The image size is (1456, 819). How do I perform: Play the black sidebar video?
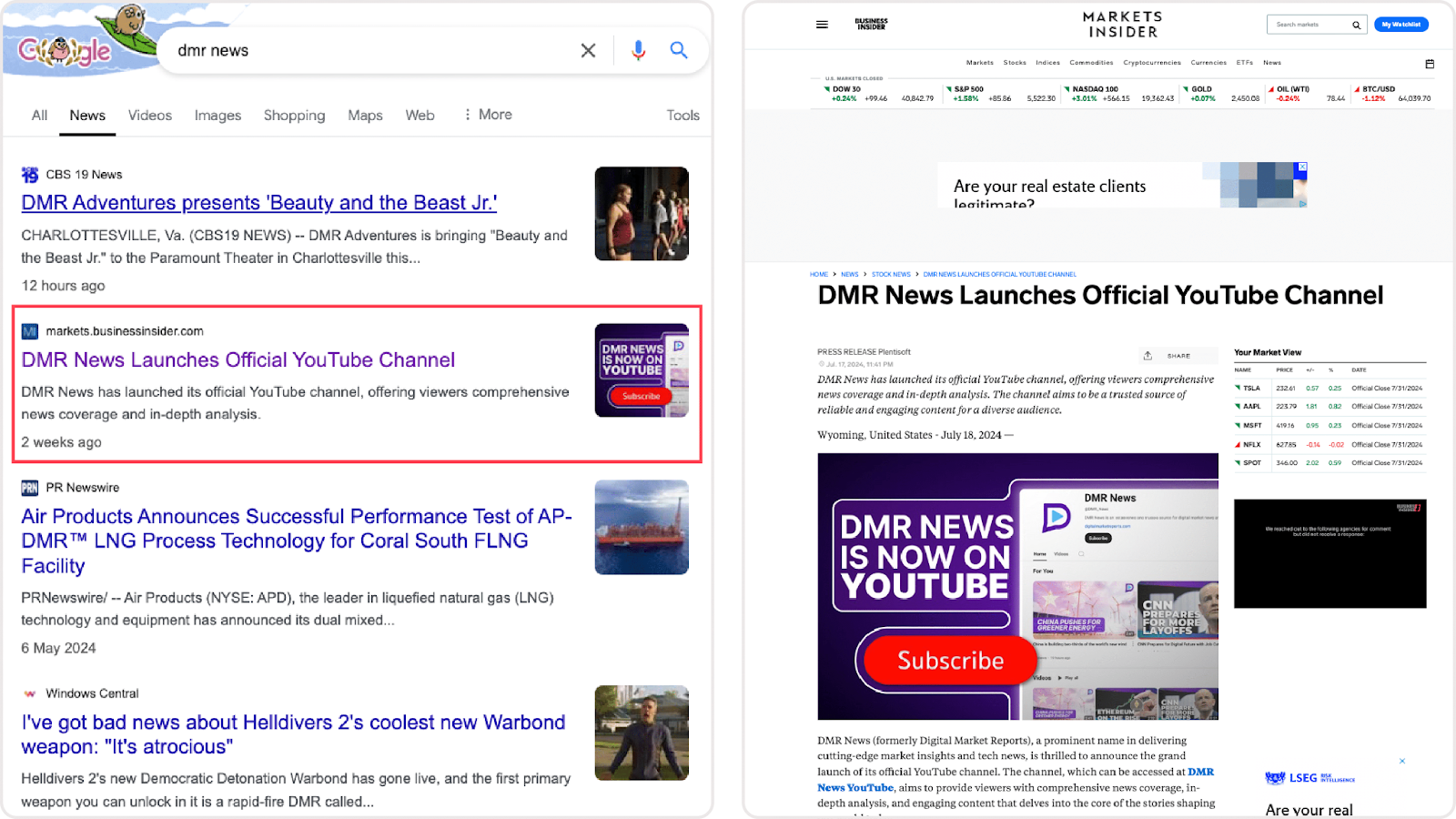(1330, 553)
